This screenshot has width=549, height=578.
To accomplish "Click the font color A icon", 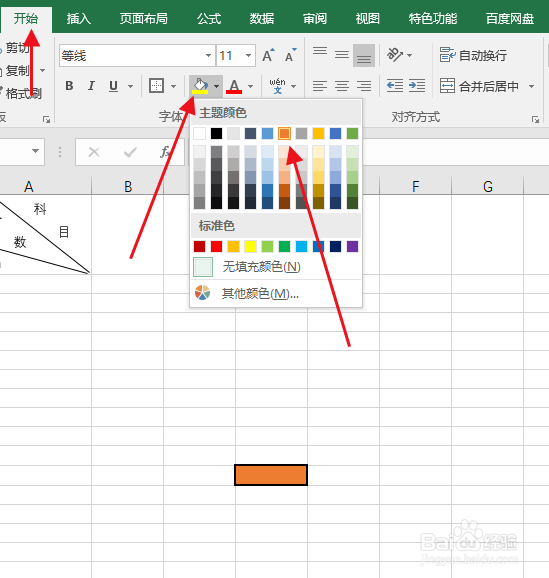I will point(234,86).
